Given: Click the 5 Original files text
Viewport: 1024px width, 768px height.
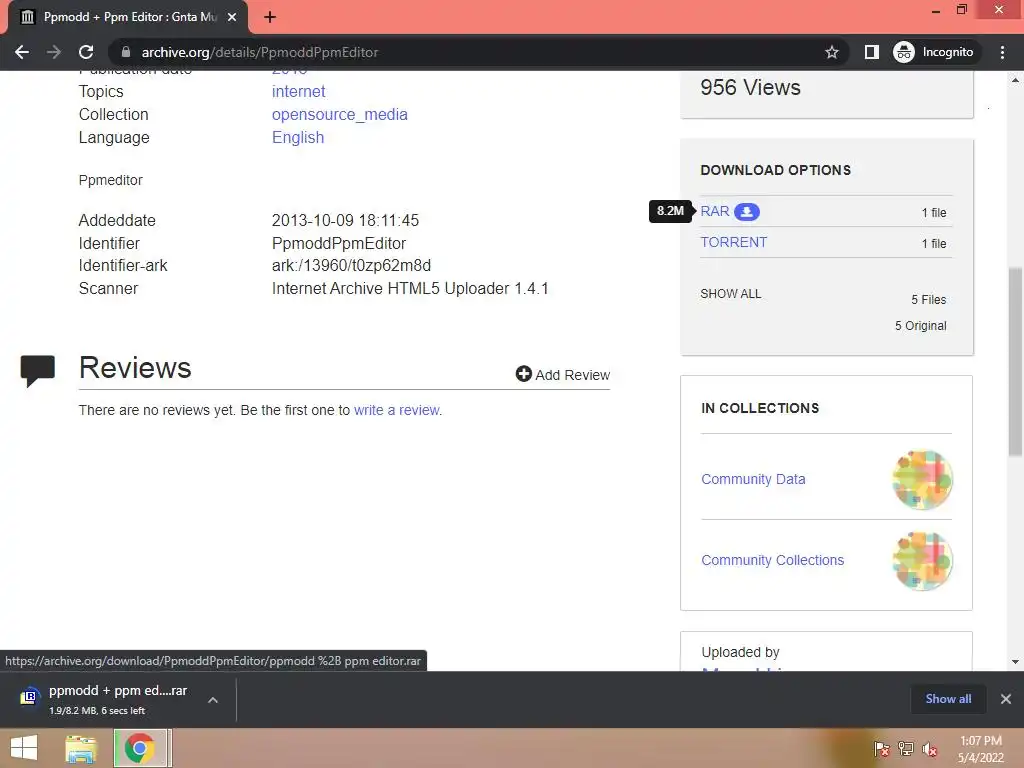Looking at the screenshot, I should (x=921, y=325).
